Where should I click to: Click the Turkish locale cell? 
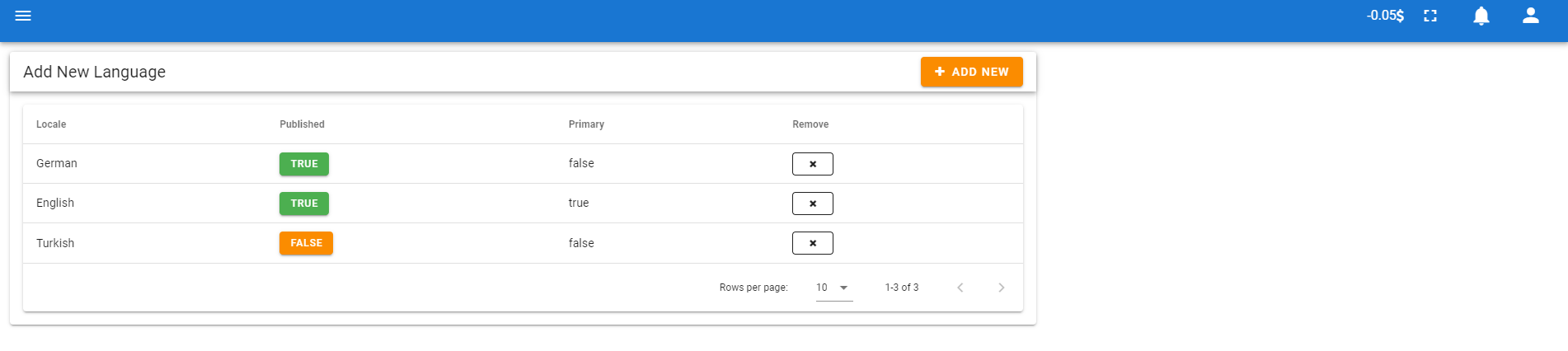(55, 243)
